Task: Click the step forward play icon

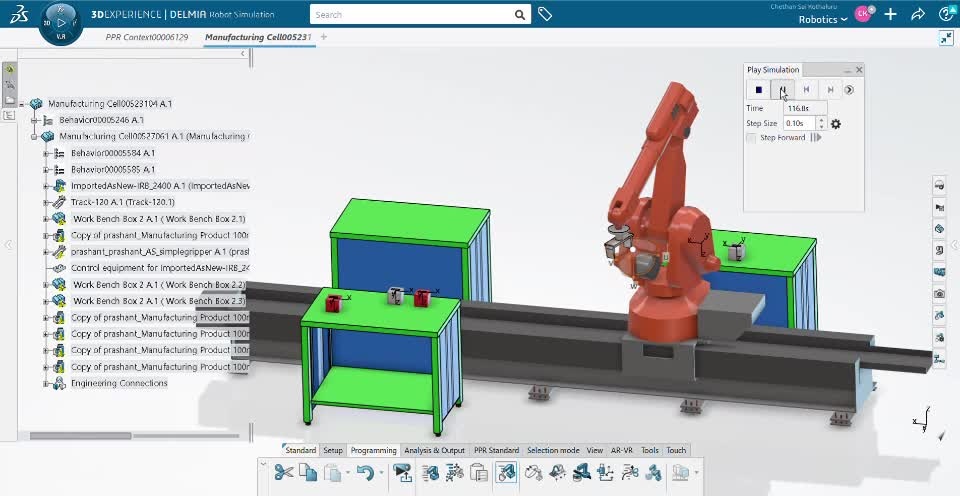Action: (x=816, y=138)
